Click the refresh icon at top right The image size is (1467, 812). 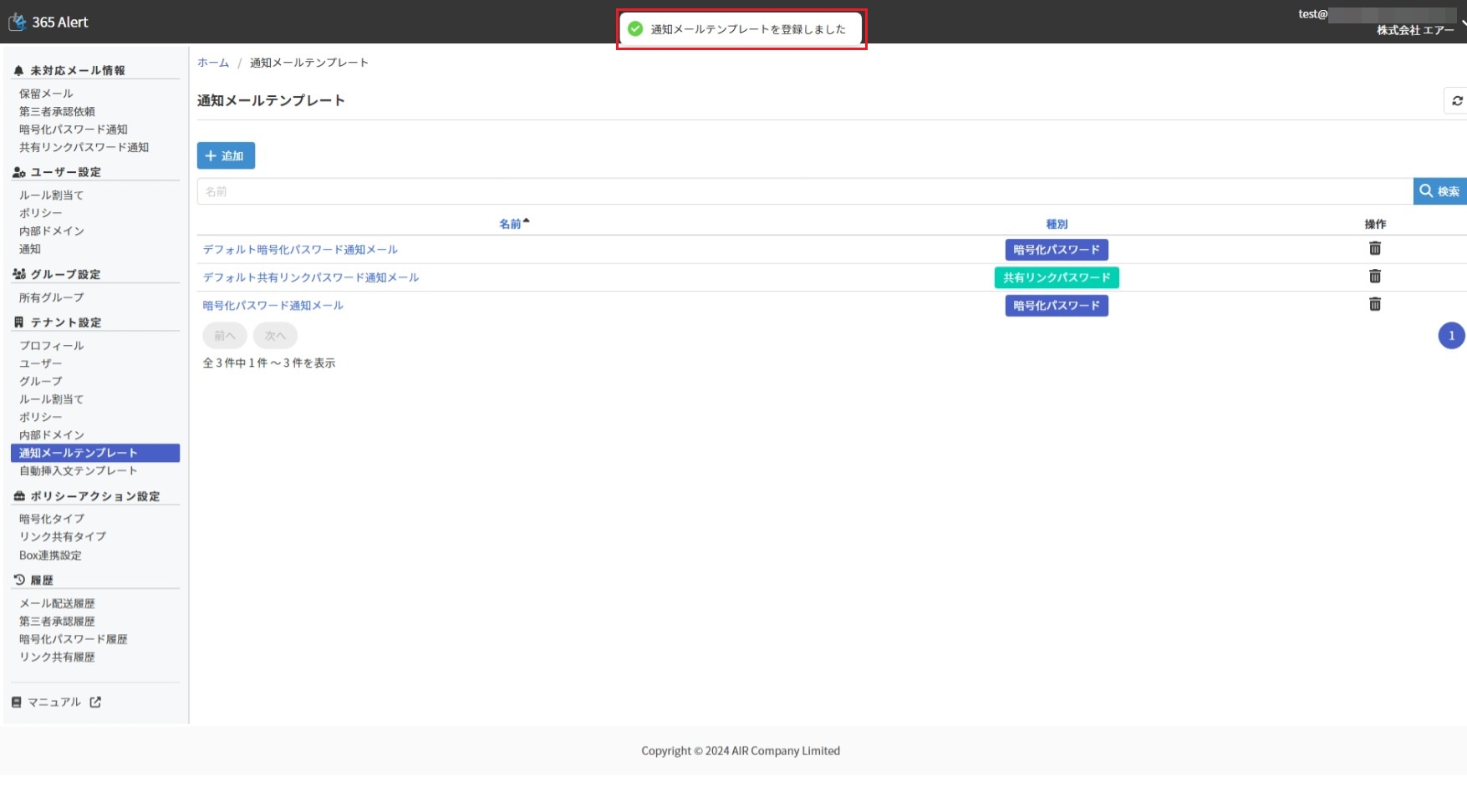1457,101
